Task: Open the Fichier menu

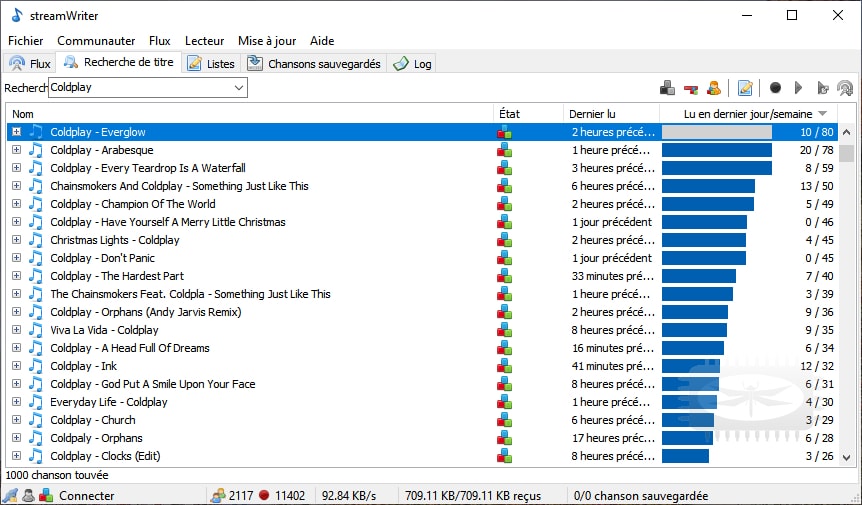Action: (26, 41)
